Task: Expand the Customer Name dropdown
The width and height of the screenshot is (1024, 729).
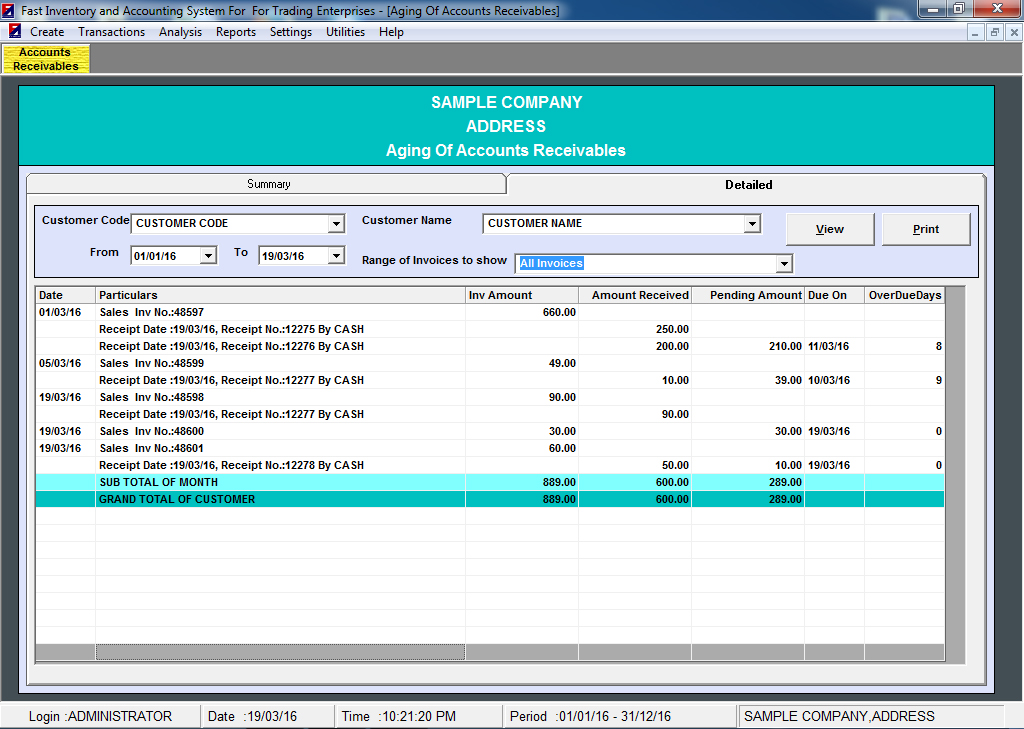Action: pos(752,224)
